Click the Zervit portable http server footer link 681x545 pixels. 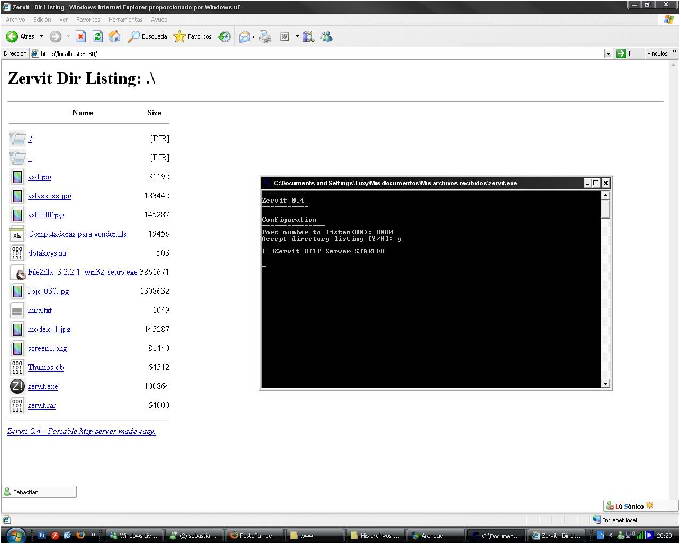pos(81,431)
